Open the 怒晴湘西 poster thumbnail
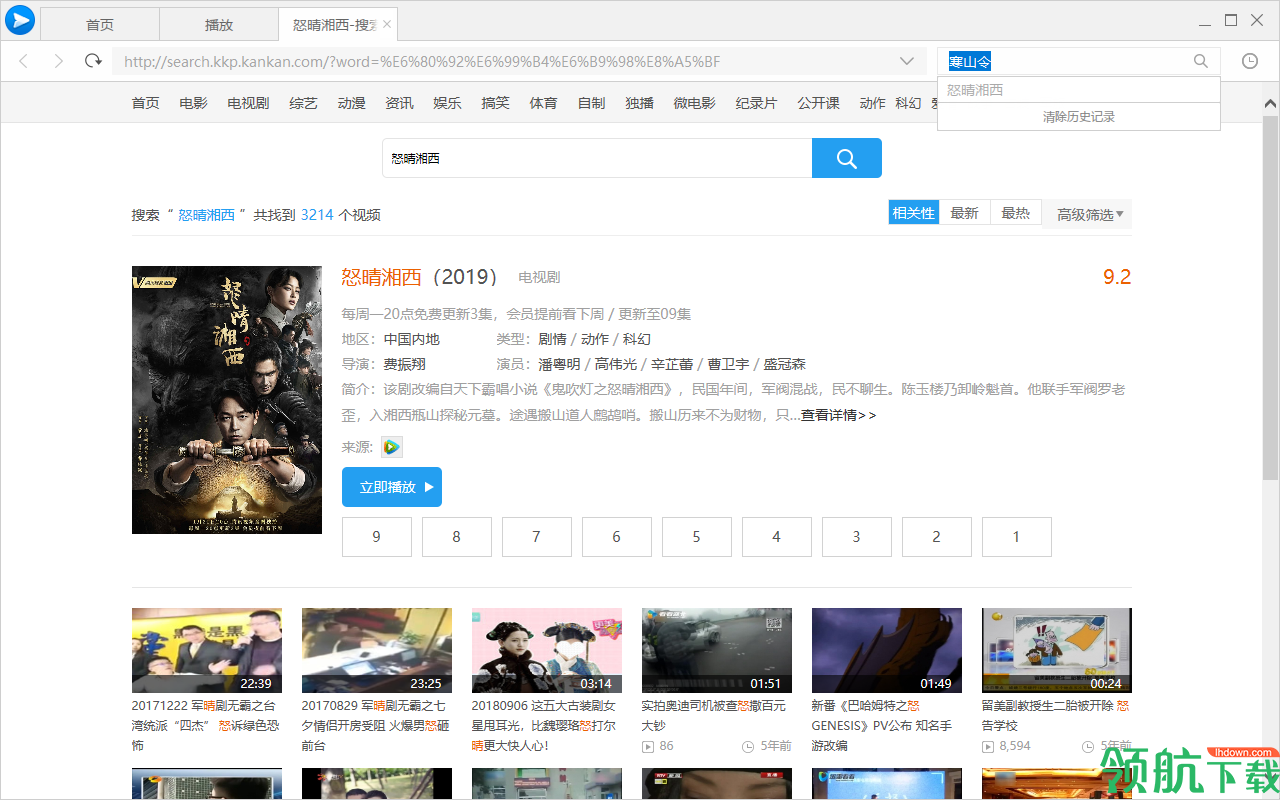The height and width of the screenshot is (800, 1280). tap(227, 400)
